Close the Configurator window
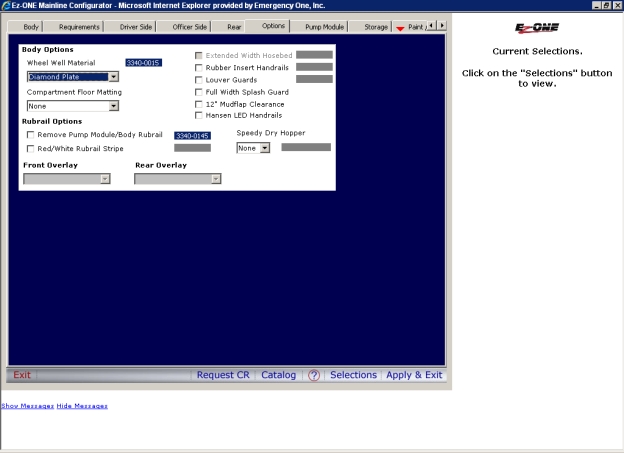624x453 pixels. click(x=617, y=5)
